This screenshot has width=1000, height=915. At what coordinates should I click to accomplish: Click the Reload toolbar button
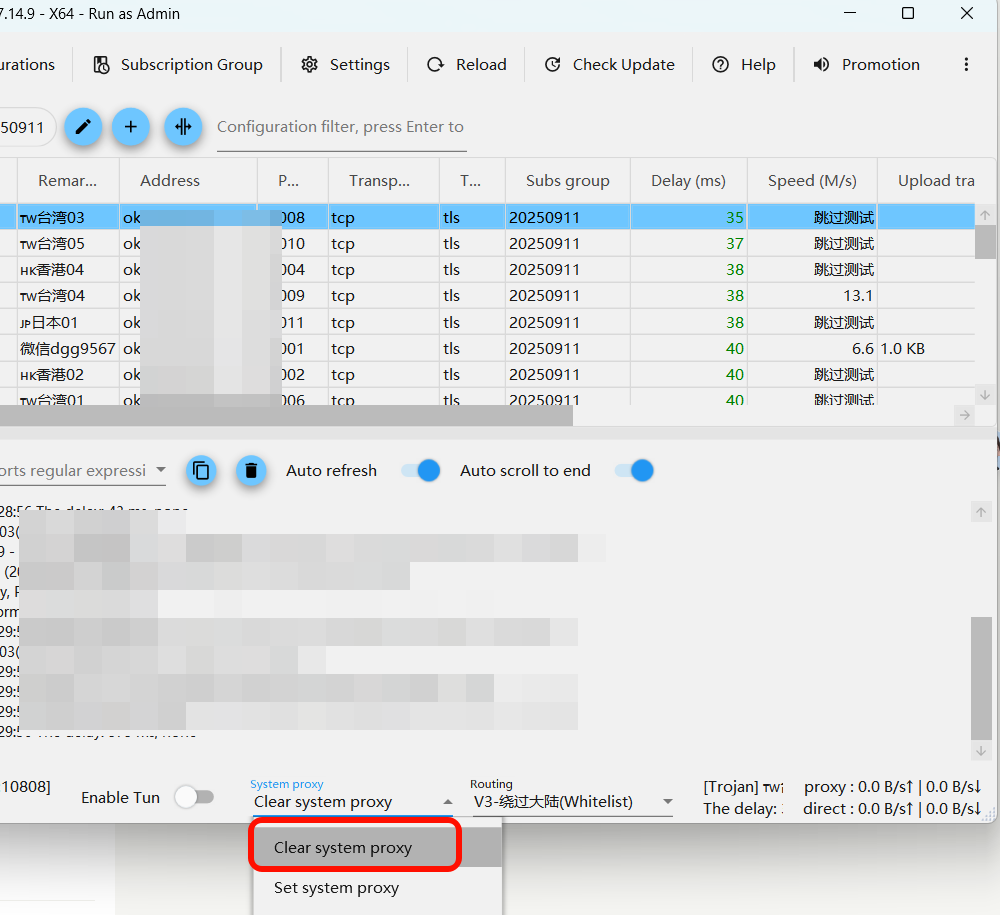(467, 65)
